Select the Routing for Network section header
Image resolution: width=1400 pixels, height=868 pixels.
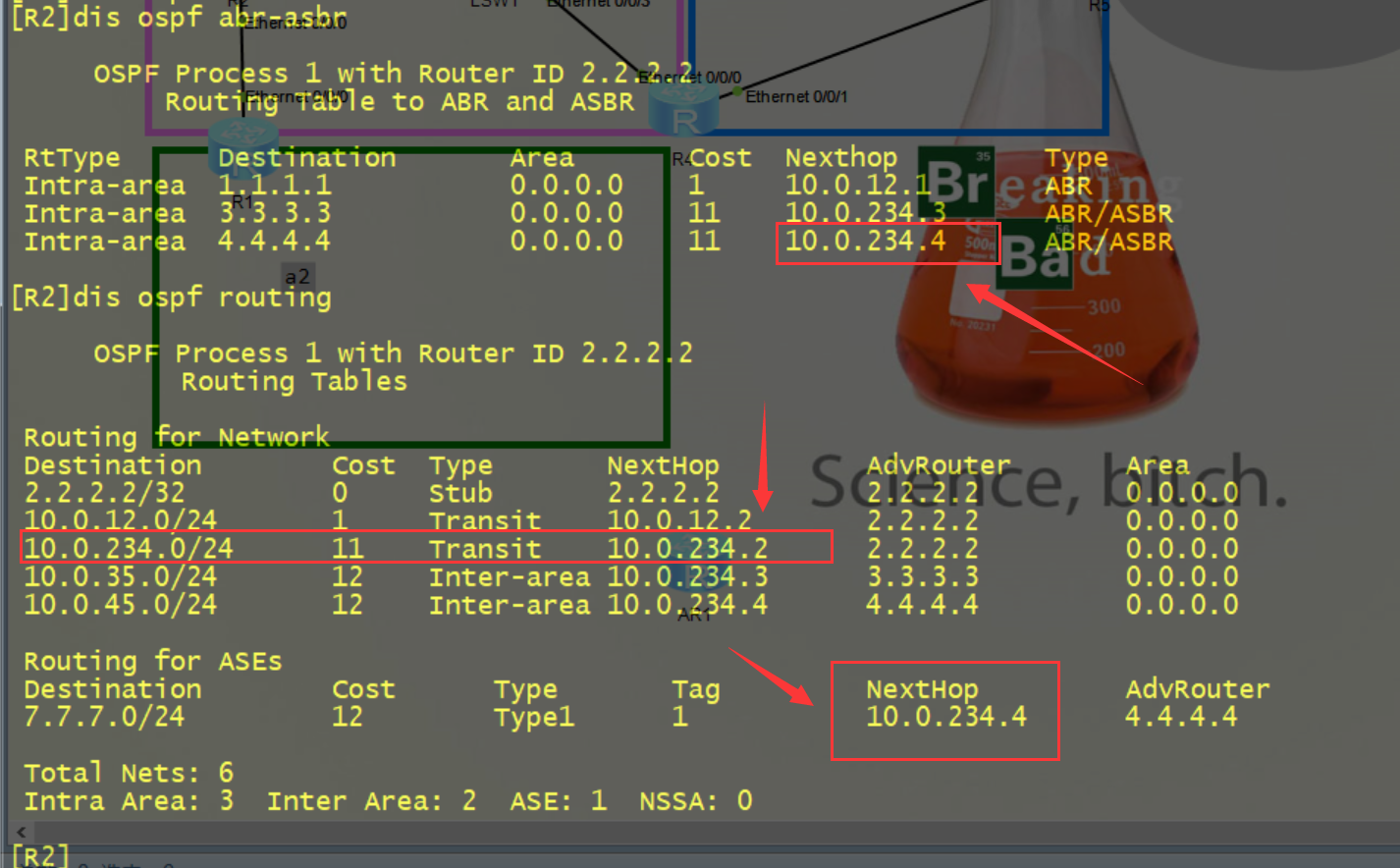tap(177, 437)
